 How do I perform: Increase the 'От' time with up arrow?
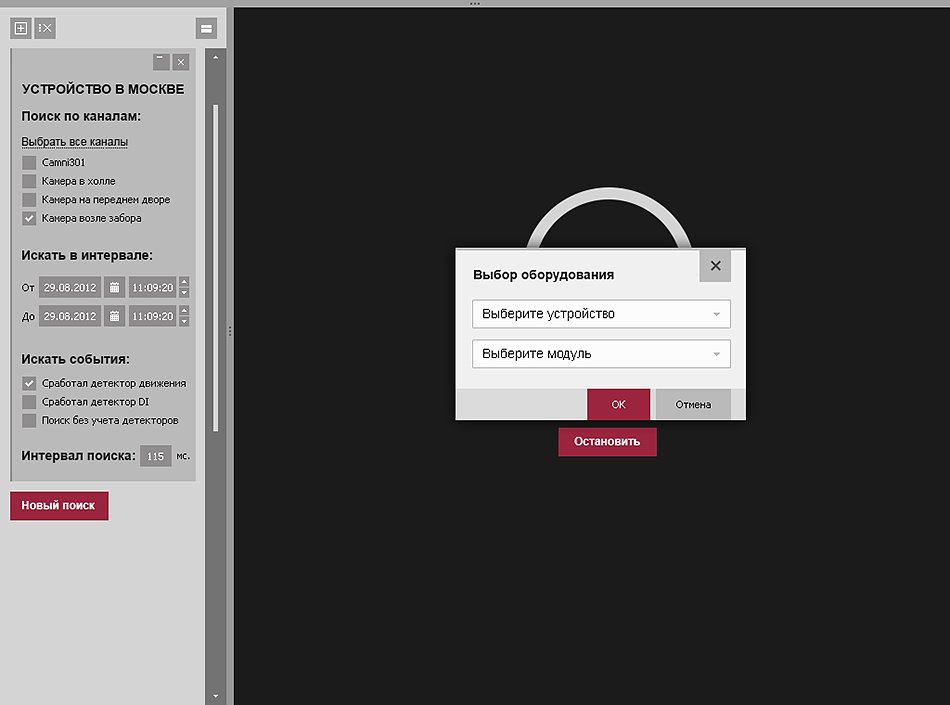pyautogui.click(x=184, y=283)
